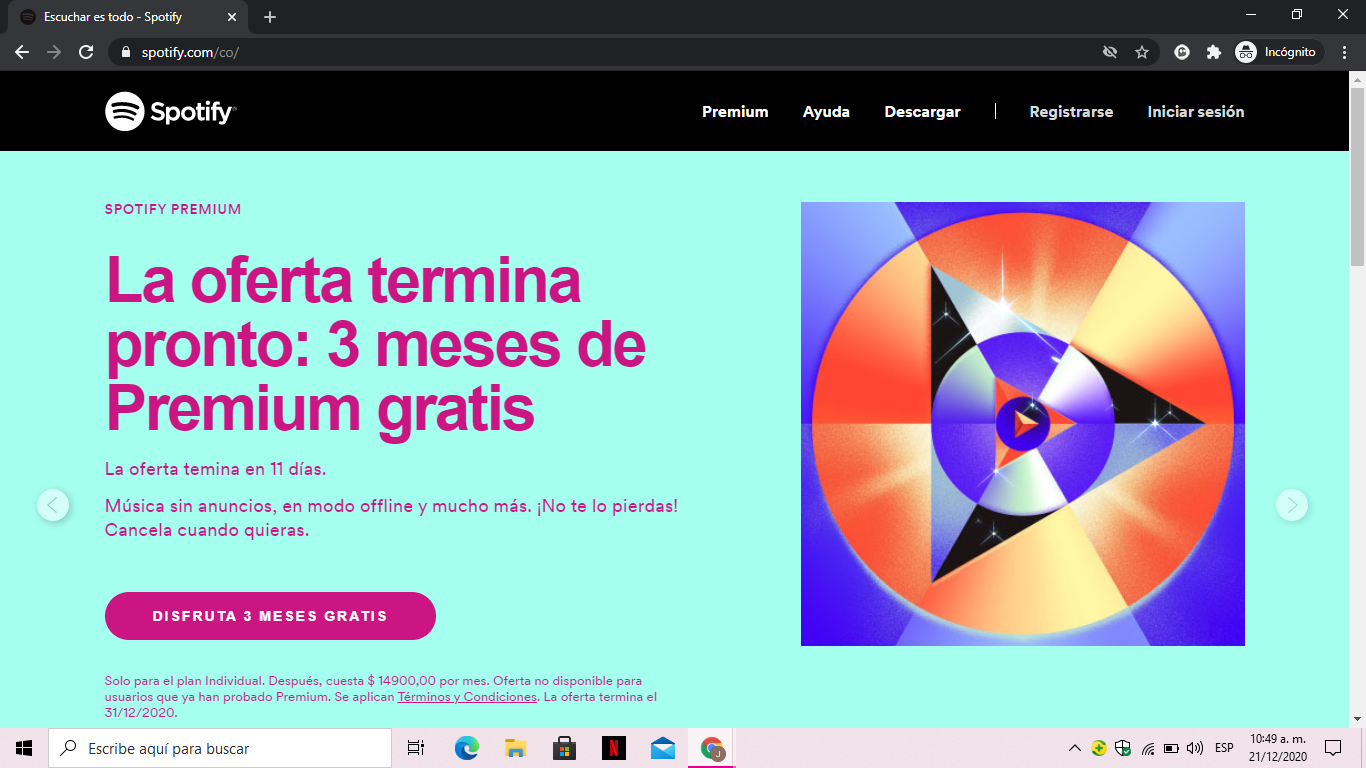Open the Premium menu item

coord(735,112)
